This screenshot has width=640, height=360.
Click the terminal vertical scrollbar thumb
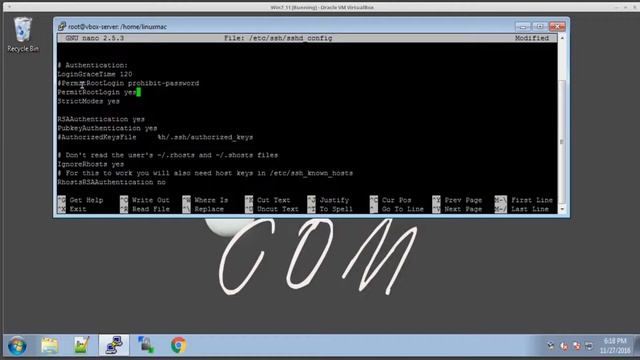tap(562, 142)
